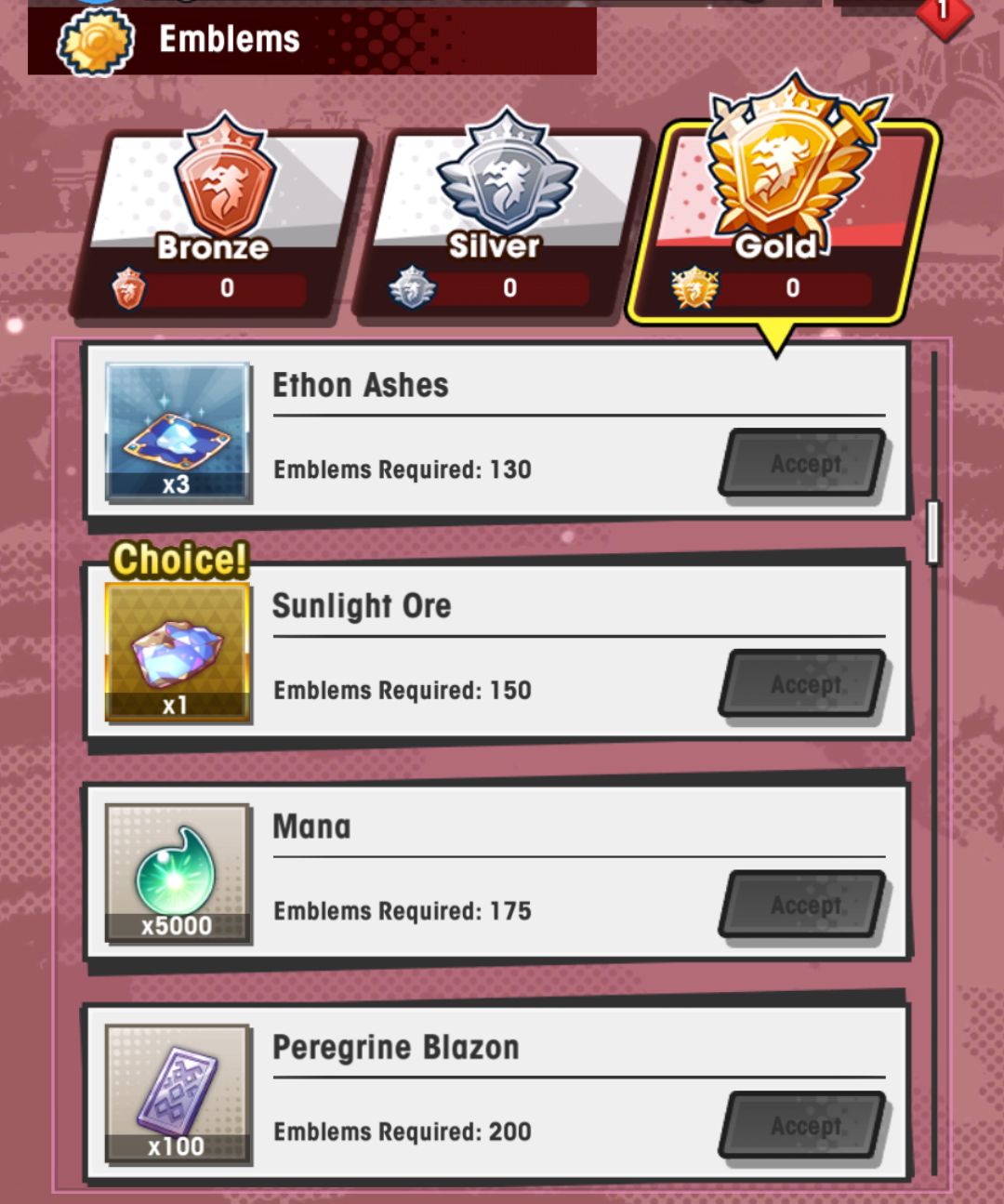Tap the Peregrine Blazon reward icon
The image size is (1004, 1204).
tap(177, 1094)
